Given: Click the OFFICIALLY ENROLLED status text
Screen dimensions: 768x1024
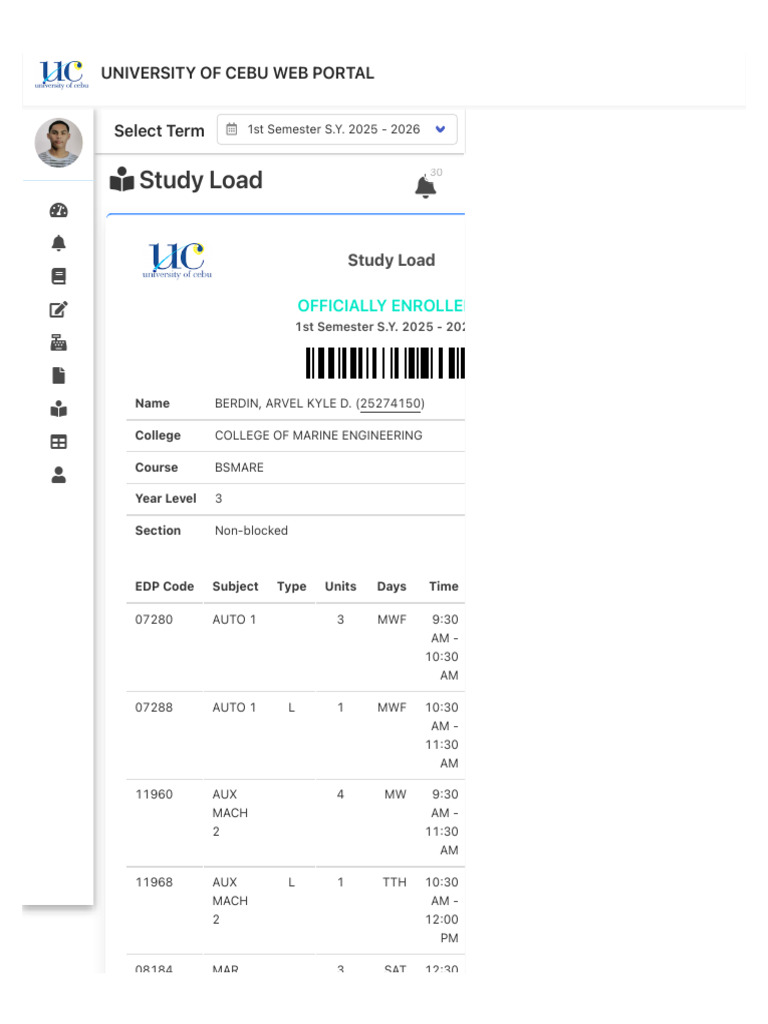Looking at the screenshot, I should coord(381,306).
